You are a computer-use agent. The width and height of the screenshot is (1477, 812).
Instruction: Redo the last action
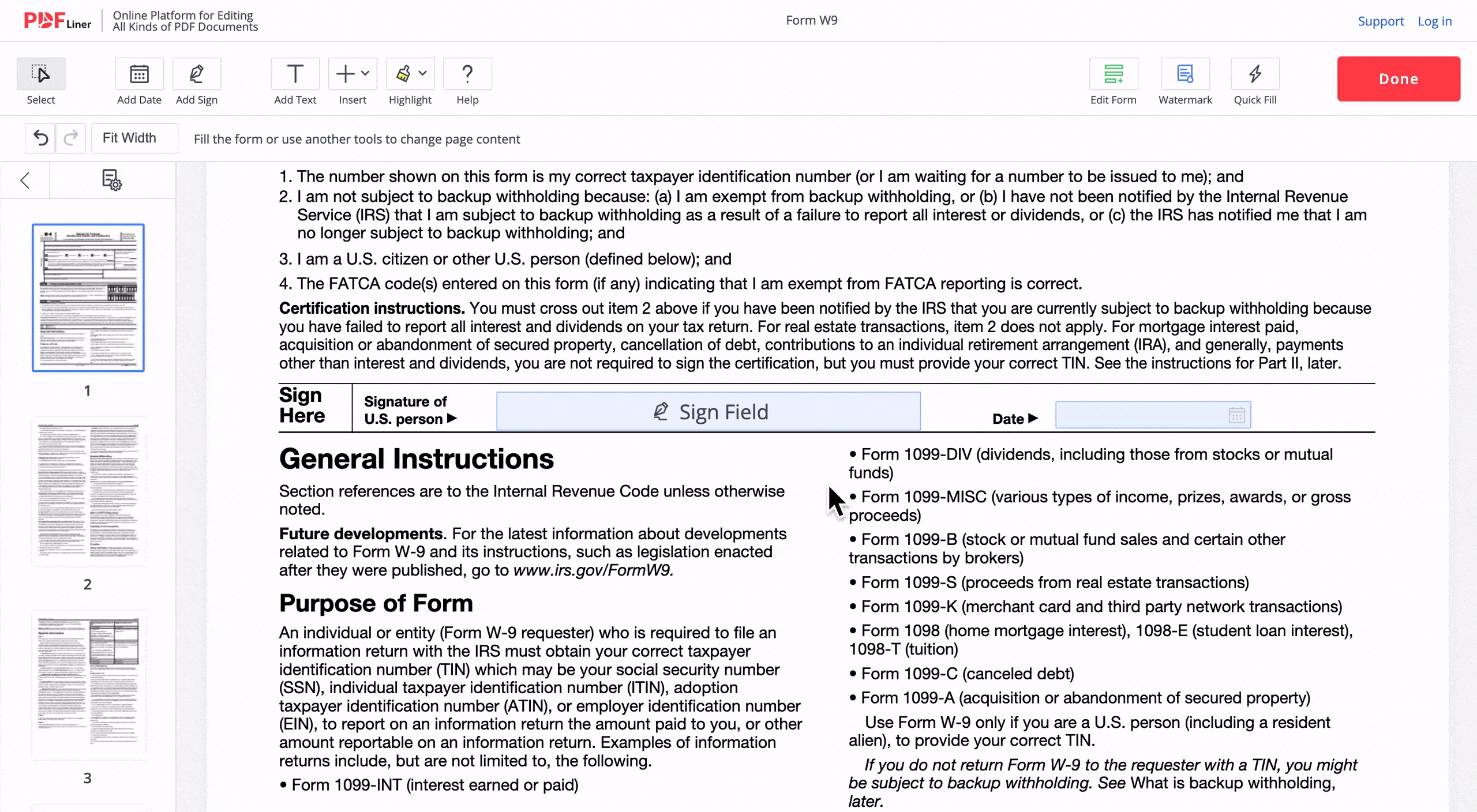(x=71, y=138)
